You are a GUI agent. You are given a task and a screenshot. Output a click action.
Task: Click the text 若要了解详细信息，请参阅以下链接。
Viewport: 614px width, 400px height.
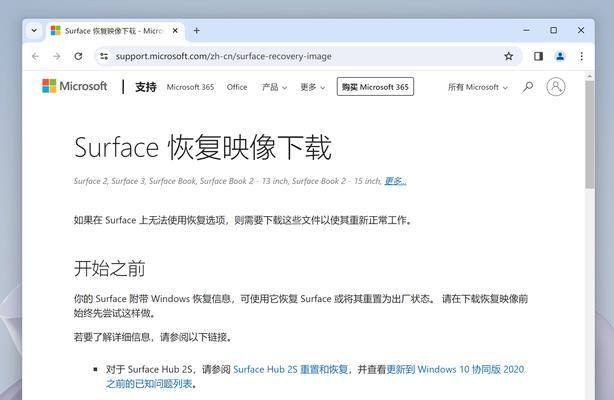[152, 337]
